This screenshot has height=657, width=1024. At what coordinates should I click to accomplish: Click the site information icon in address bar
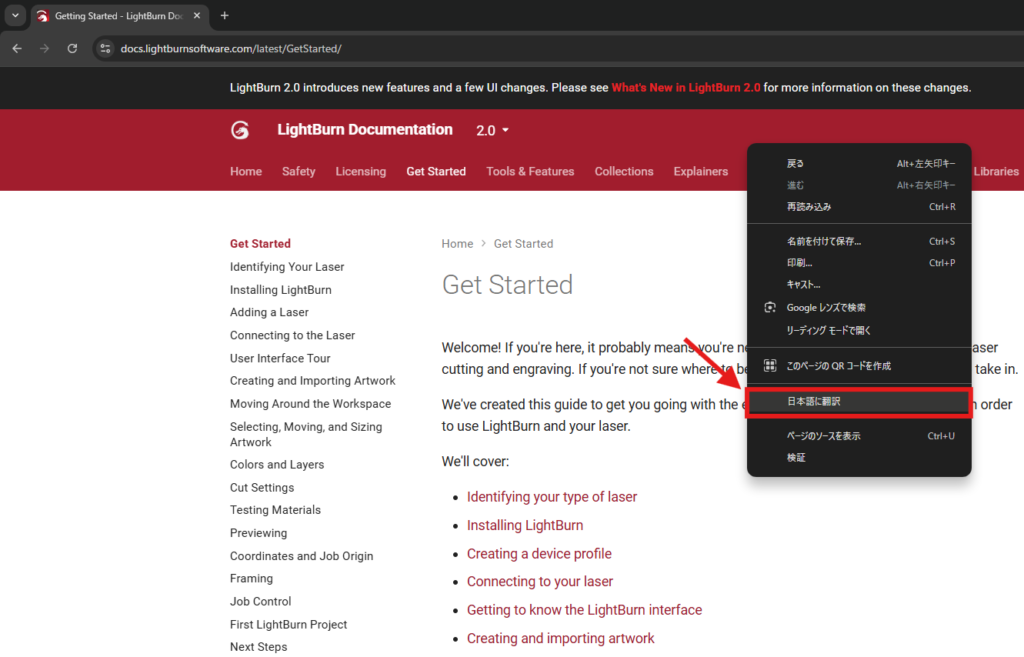[105, 48]
